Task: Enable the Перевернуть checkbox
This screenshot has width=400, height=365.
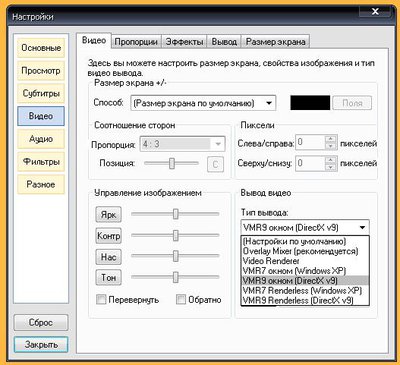Action: click(x=101, y=299)
